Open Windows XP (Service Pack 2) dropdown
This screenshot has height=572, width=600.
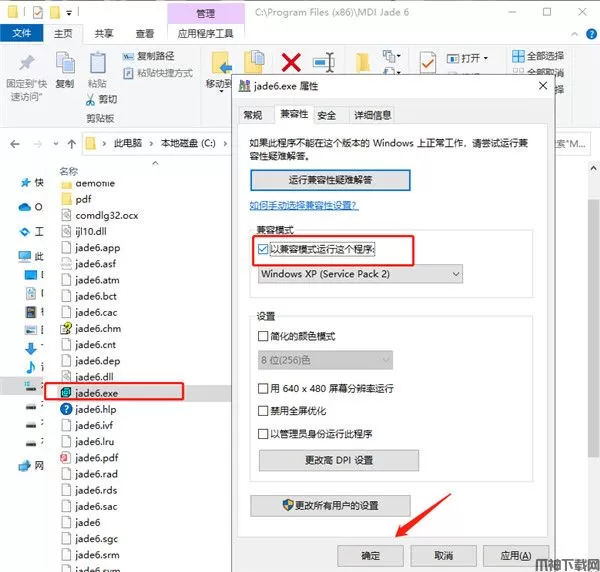[x=360, y=274]
